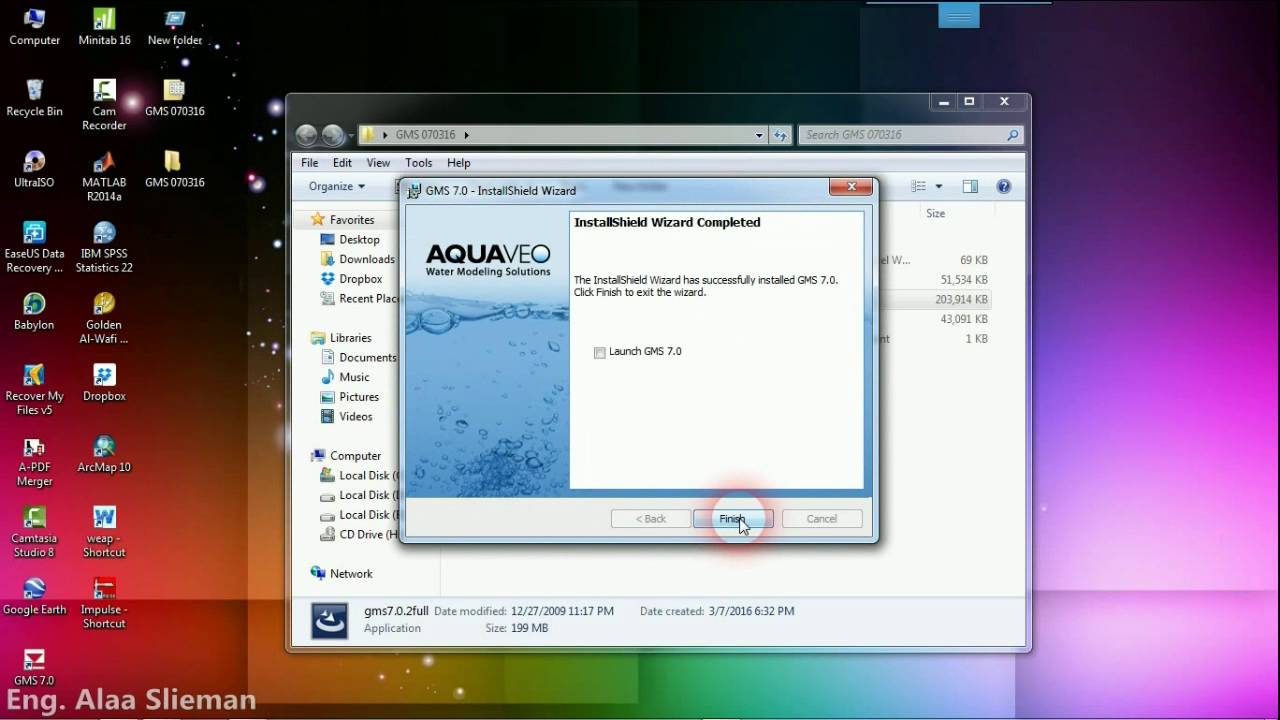Screen dimensions: 1280x720
Task: Open Explorer help question mark icon
Action: pos(1004,186)
